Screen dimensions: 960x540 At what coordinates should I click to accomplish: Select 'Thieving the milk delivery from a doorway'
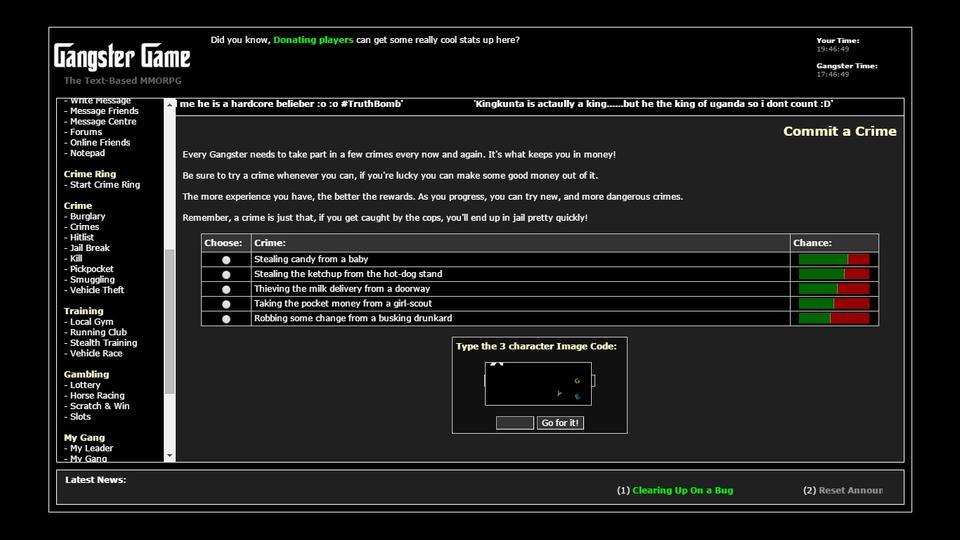click(x=226, y=289)
